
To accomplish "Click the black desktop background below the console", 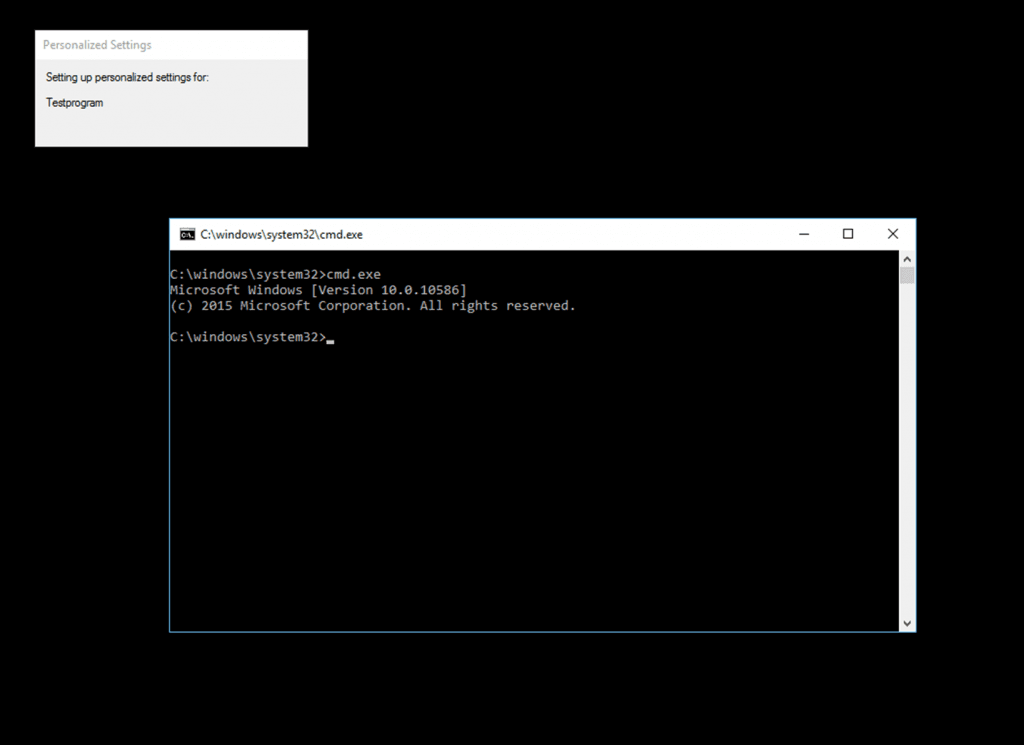I will click(x=540, y=690).
